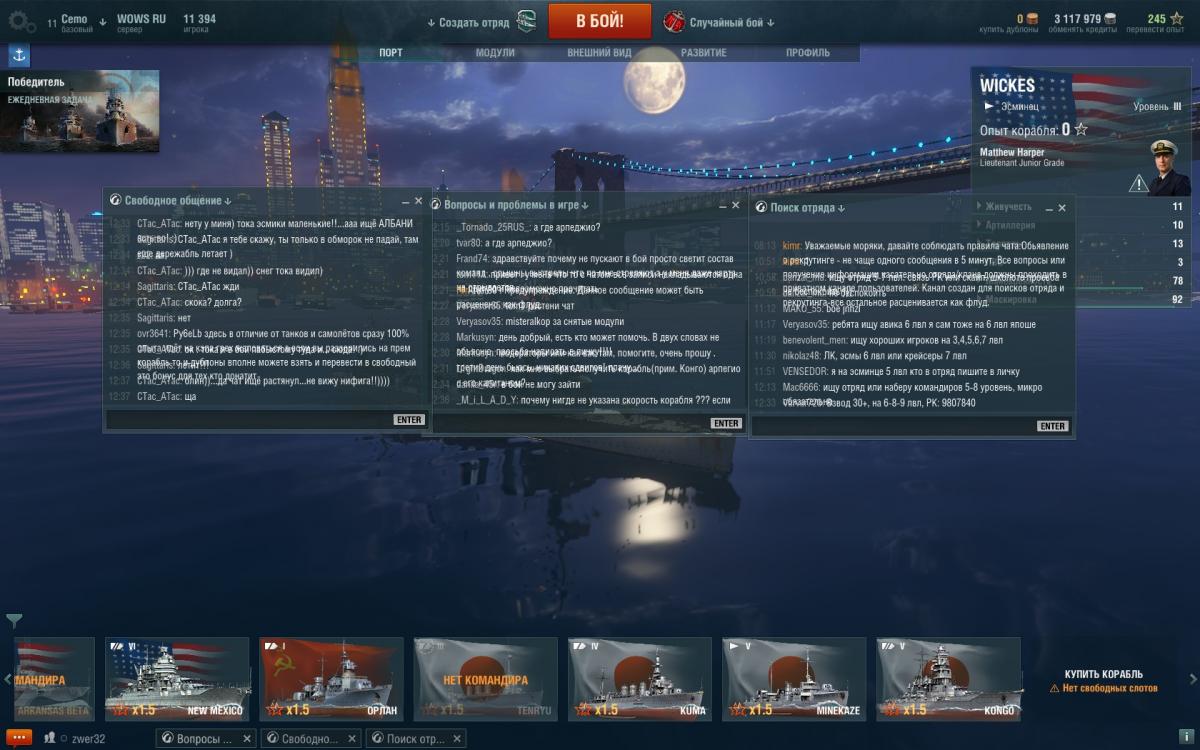Image resolution: width=1200 pixels, height=750 pixels.
Task: Open the orange chat bubble button
Action: click(19, 738)
